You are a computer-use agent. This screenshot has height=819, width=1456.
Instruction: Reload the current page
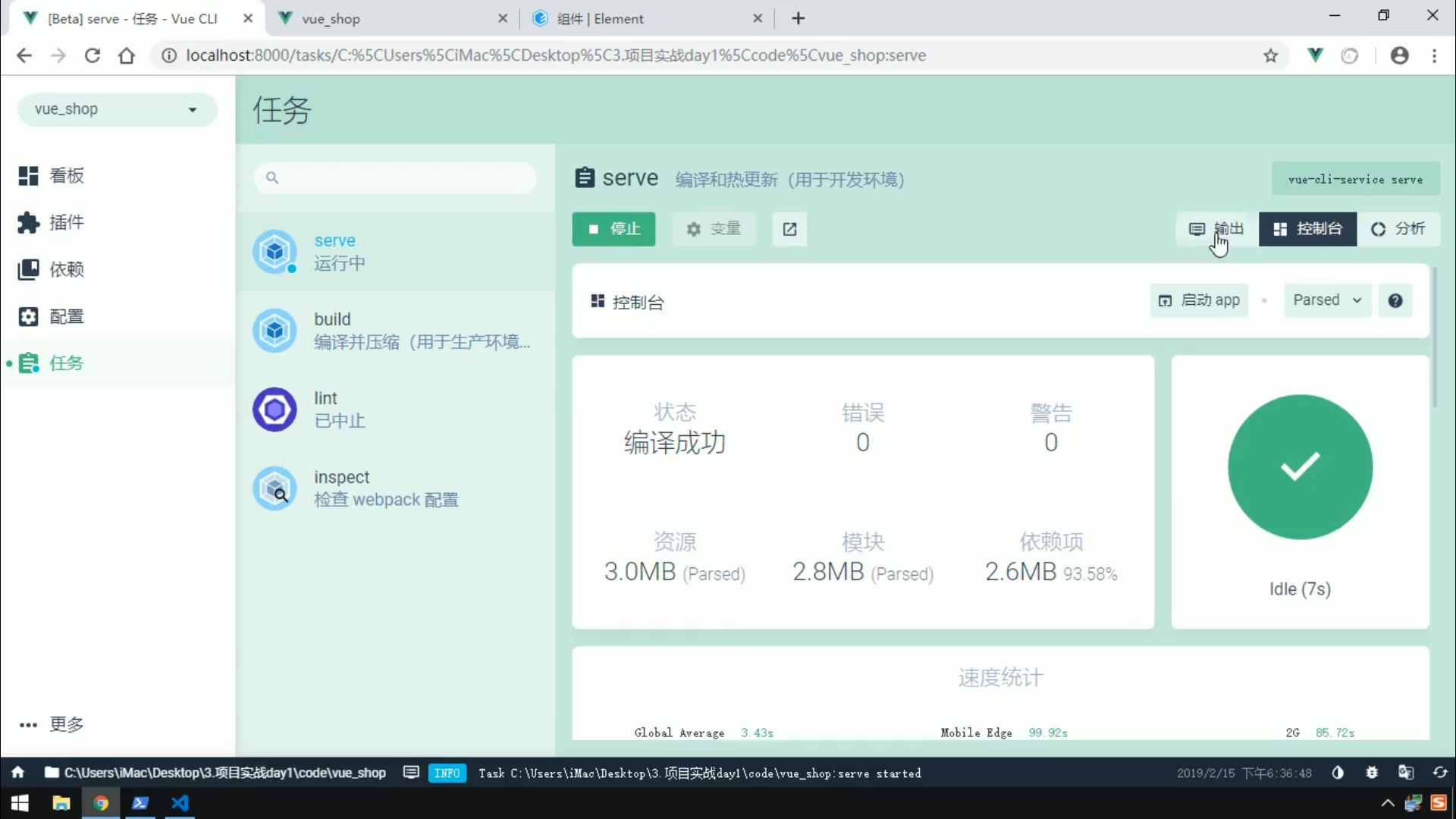click(93, 55)
